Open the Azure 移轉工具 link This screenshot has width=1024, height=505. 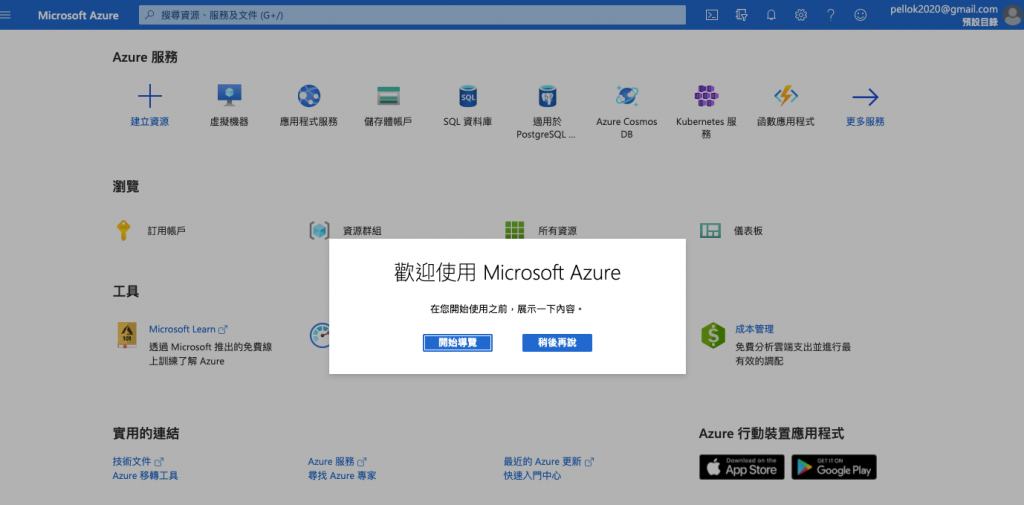(145, 476)
